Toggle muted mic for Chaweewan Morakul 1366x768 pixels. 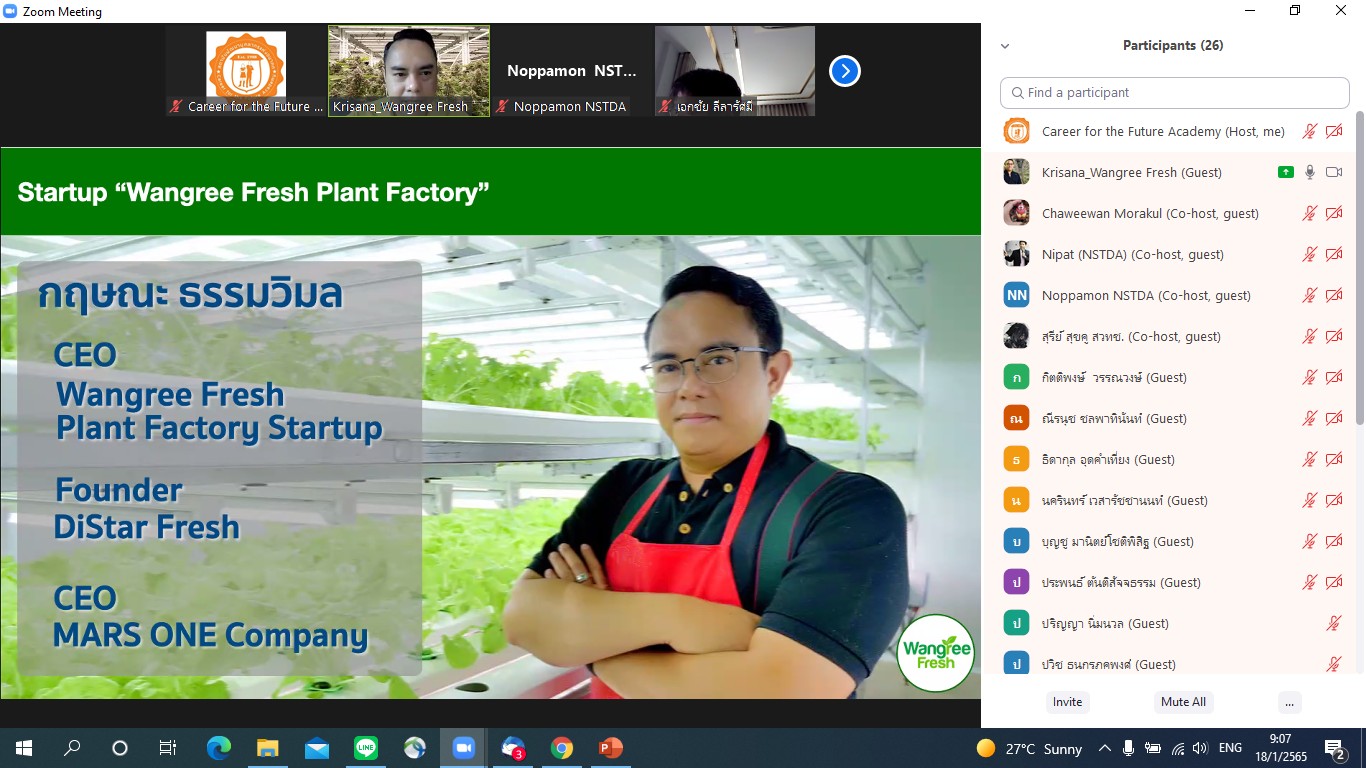1309,213
